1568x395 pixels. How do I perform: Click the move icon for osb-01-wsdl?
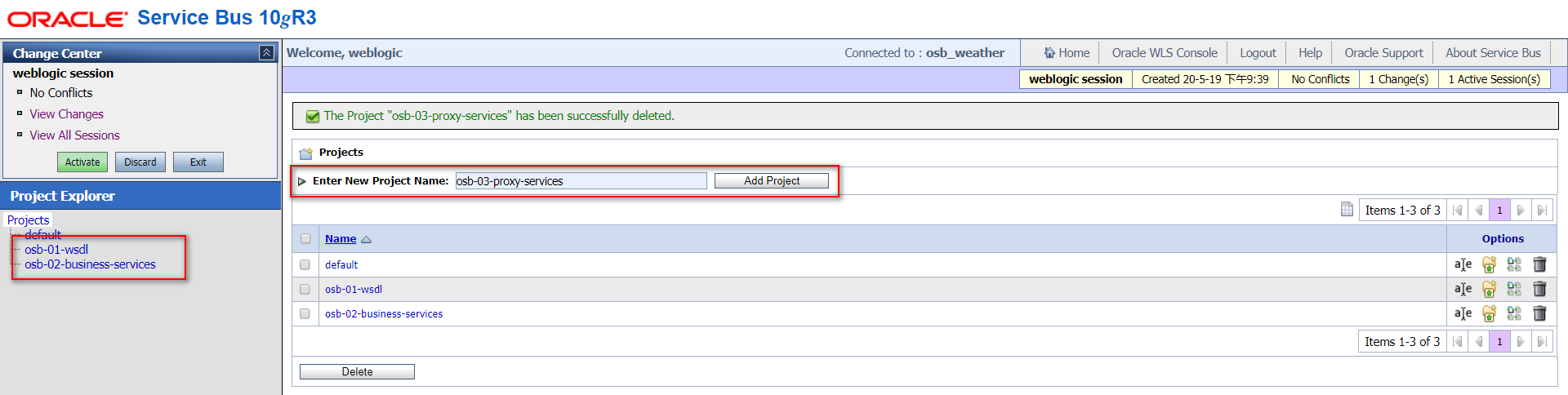pyautogui.click(x=1489, y=289)
